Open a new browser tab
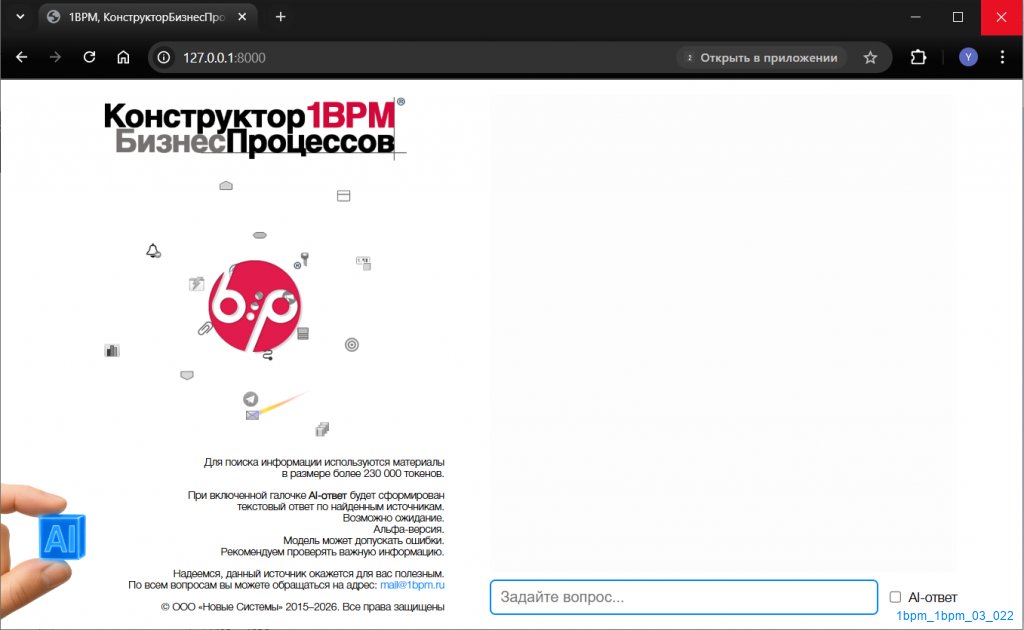This screenshot has height=630, width=1024. [281, 17]
